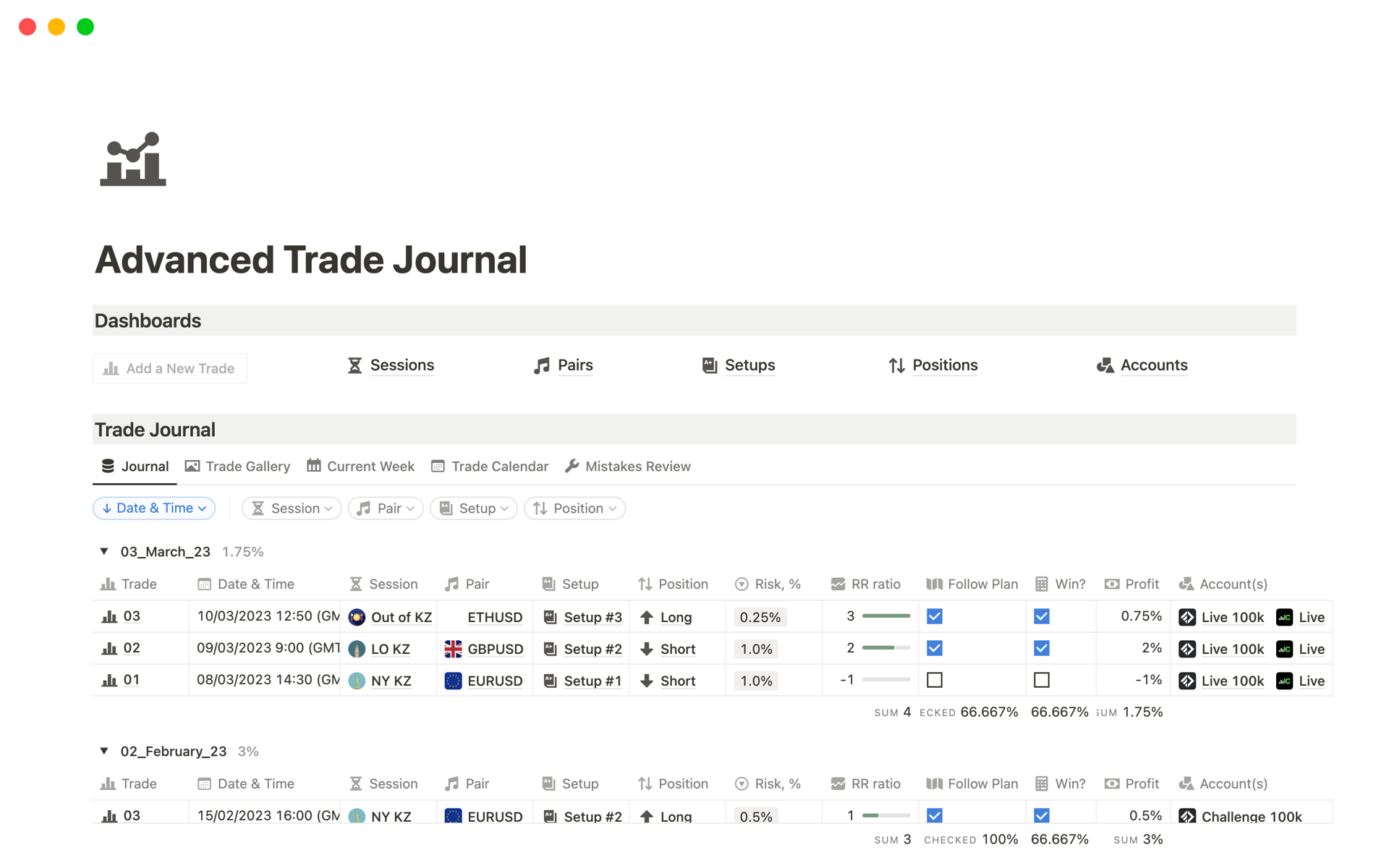Open the Position filter dropdown
The height and width of the screenshot is (868, 1389).
[574, 508]
